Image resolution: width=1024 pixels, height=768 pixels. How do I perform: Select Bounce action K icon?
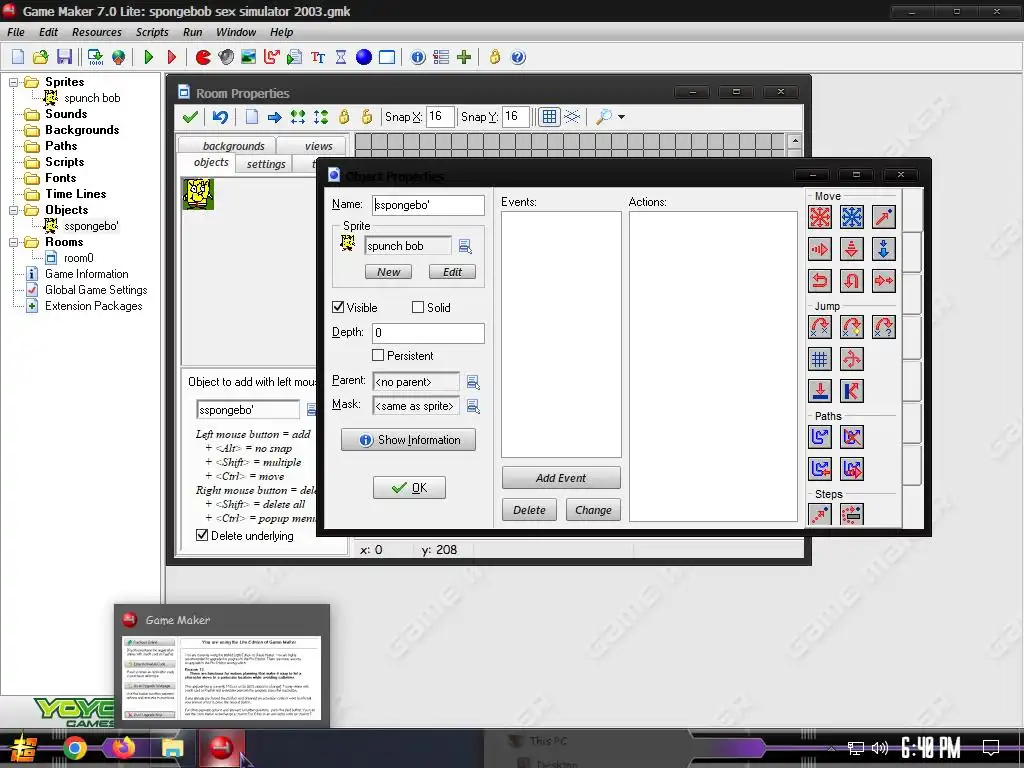852,391
